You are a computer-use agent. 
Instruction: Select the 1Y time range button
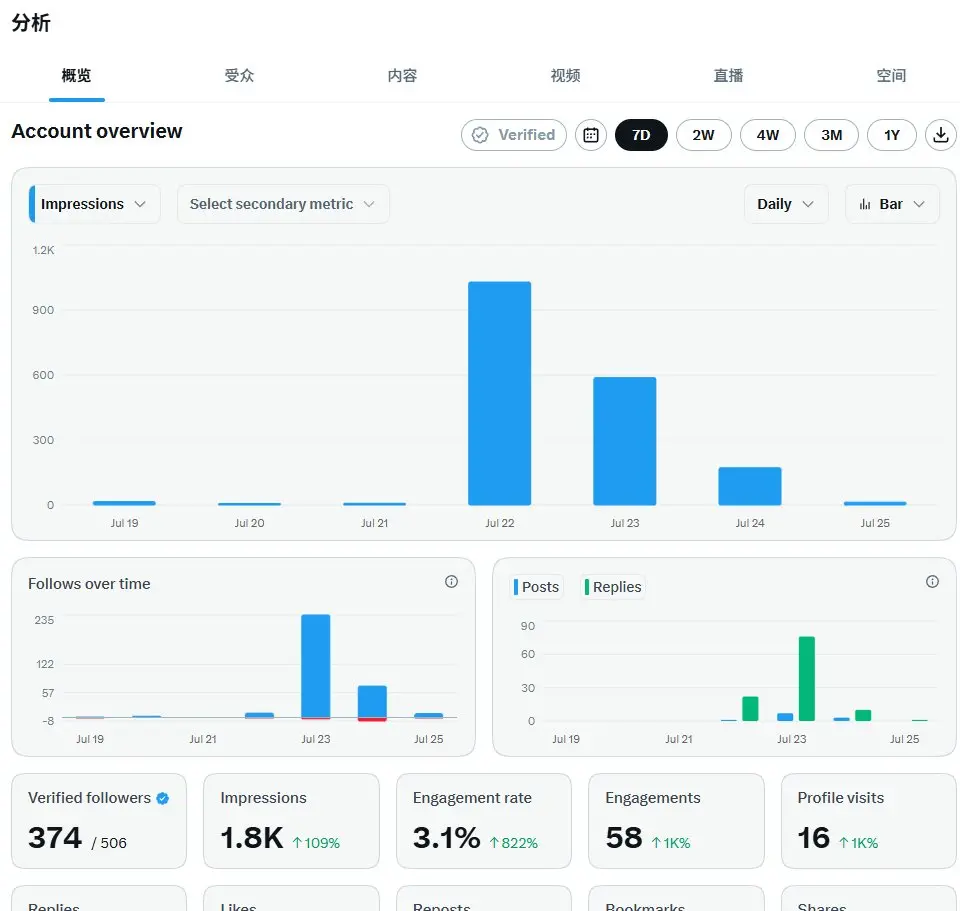891,135
